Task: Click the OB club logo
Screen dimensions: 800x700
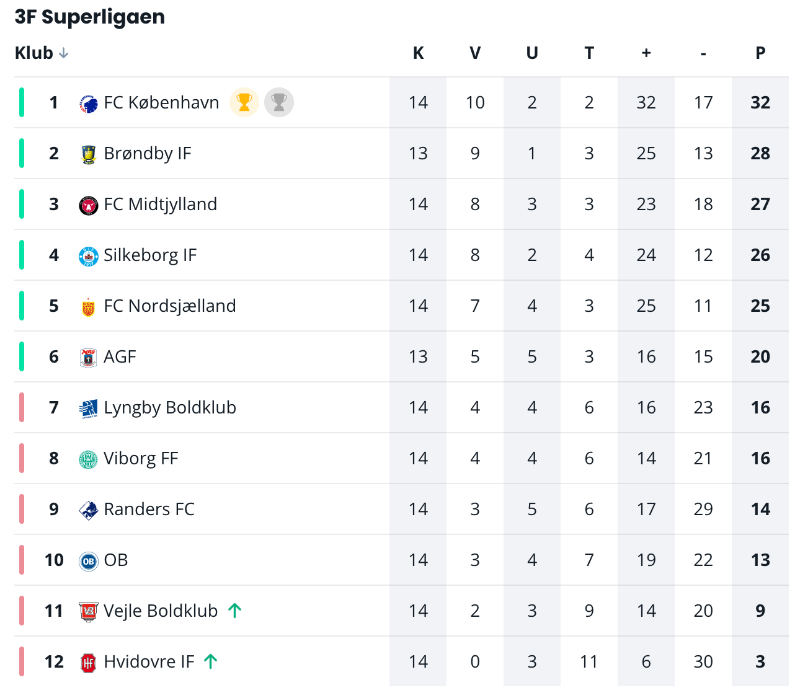Action: pyautogui.click(x=88, y=561)
